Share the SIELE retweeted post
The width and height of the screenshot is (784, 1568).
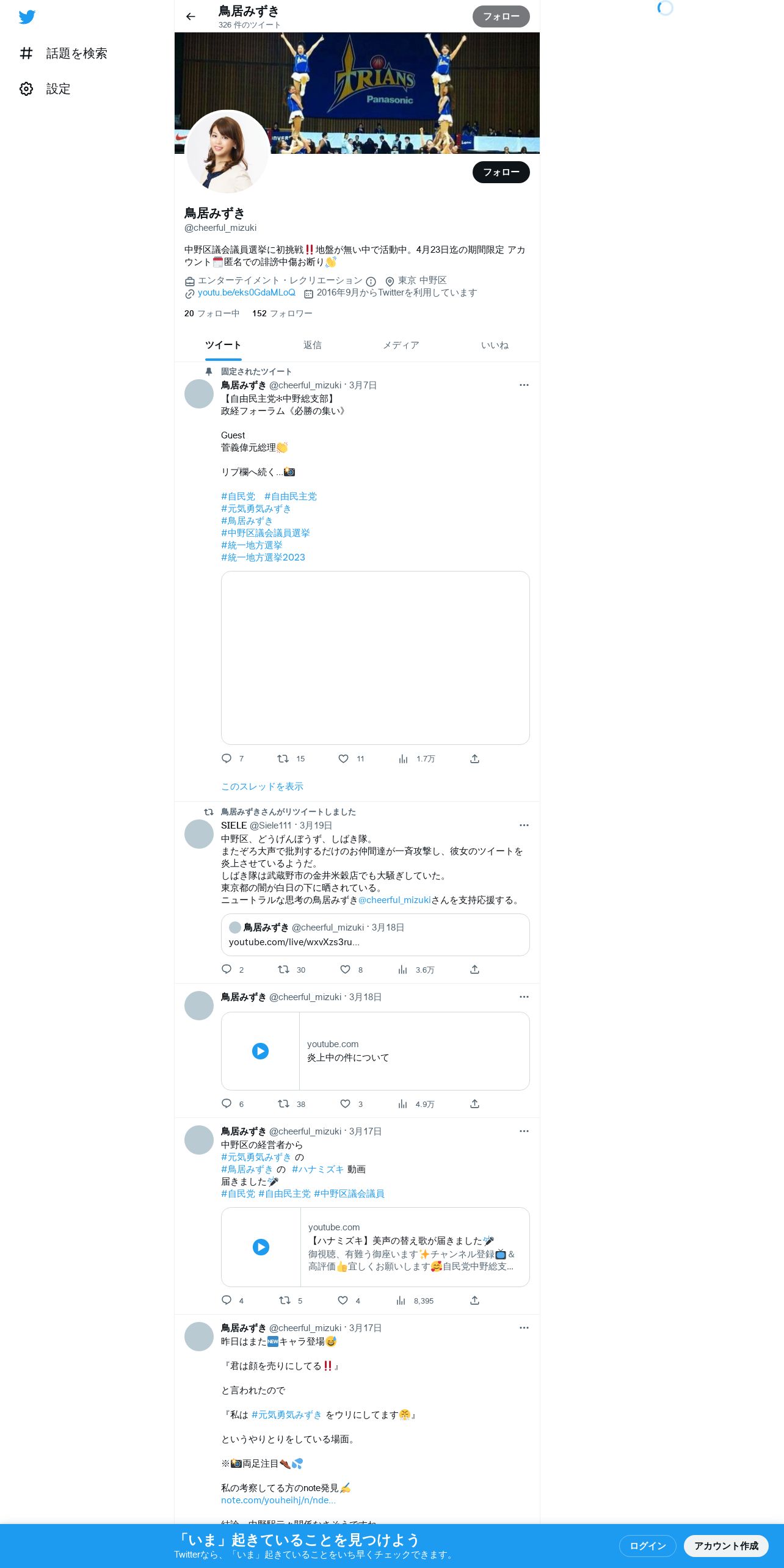pyautogui.click(x=474, y=969)
